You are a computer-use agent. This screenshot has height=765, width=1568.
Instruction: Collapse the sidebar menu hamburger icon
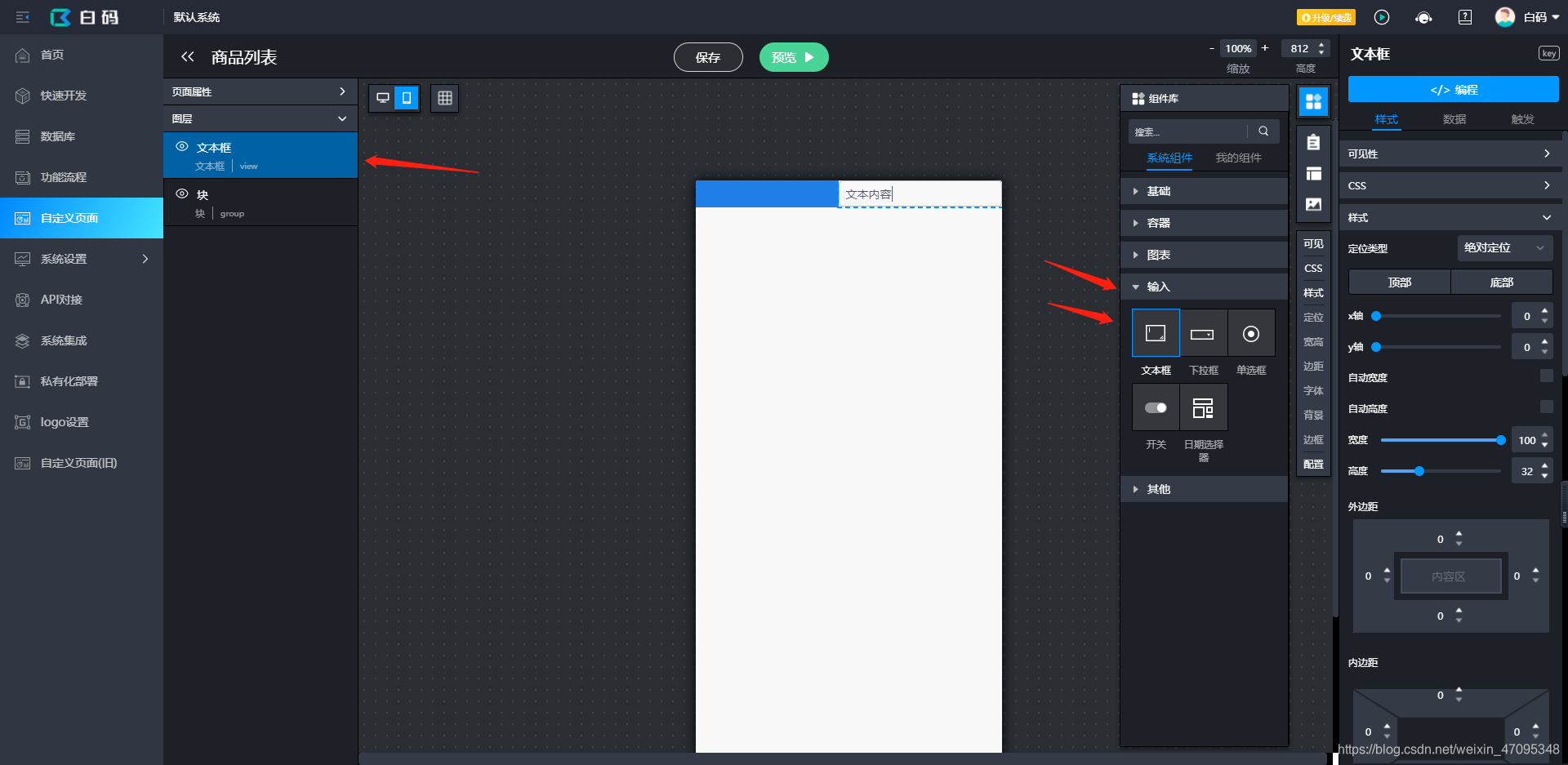pos(23,17)
